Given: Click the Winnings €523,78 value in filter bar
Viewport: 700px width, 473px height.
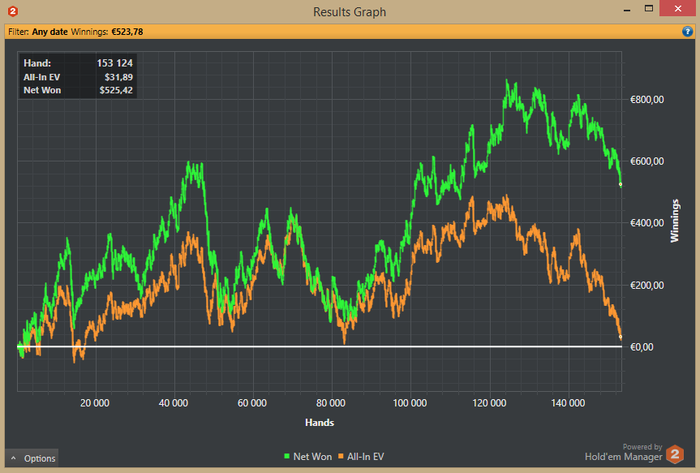Looking at the screenshot, I should [127, 32].
